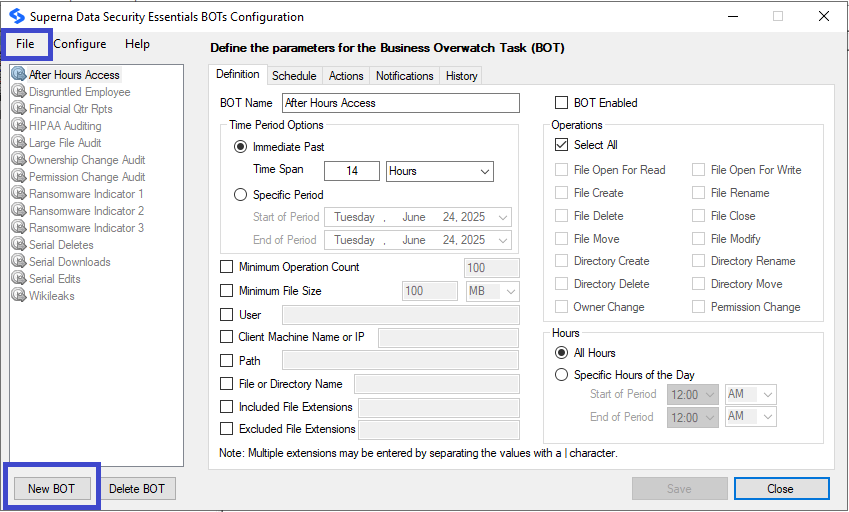The width and height of the screenshot is (849, 512).
Task: Choose Specific Hours of the Day
Action: (x=561, y=375)
